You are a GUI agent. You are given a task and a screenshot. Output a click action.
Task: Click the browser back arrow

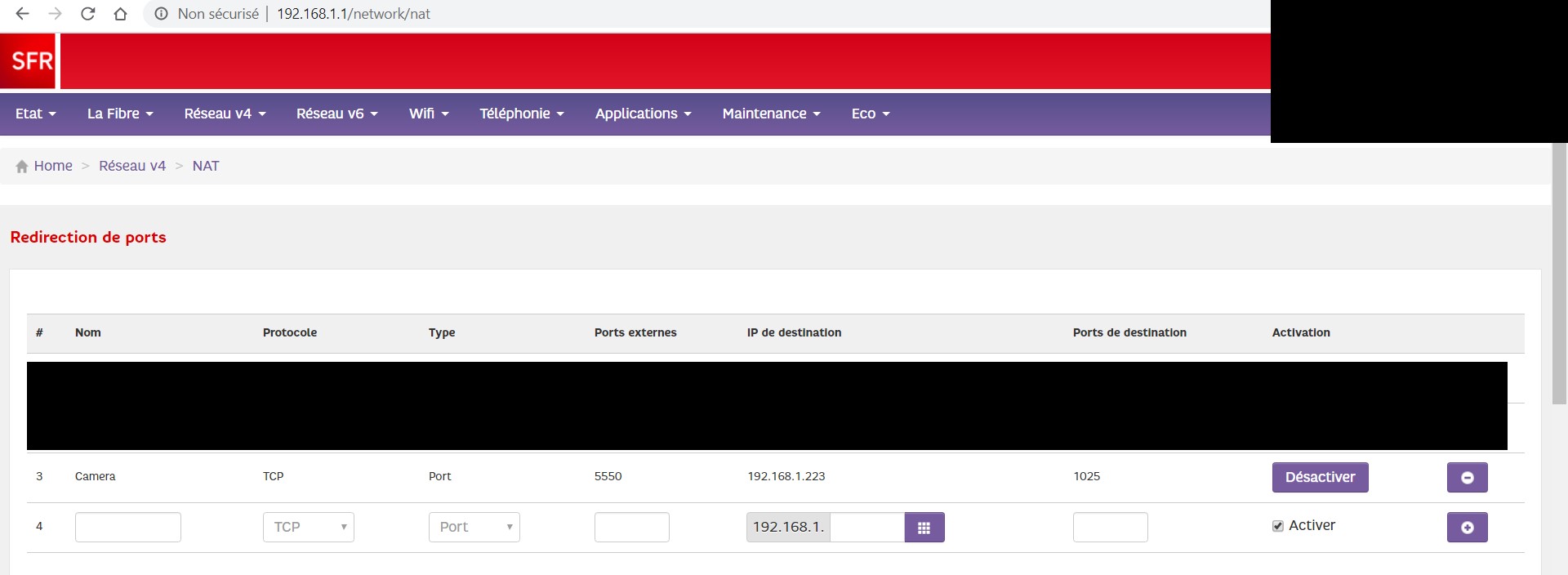[x=23, y=14]
